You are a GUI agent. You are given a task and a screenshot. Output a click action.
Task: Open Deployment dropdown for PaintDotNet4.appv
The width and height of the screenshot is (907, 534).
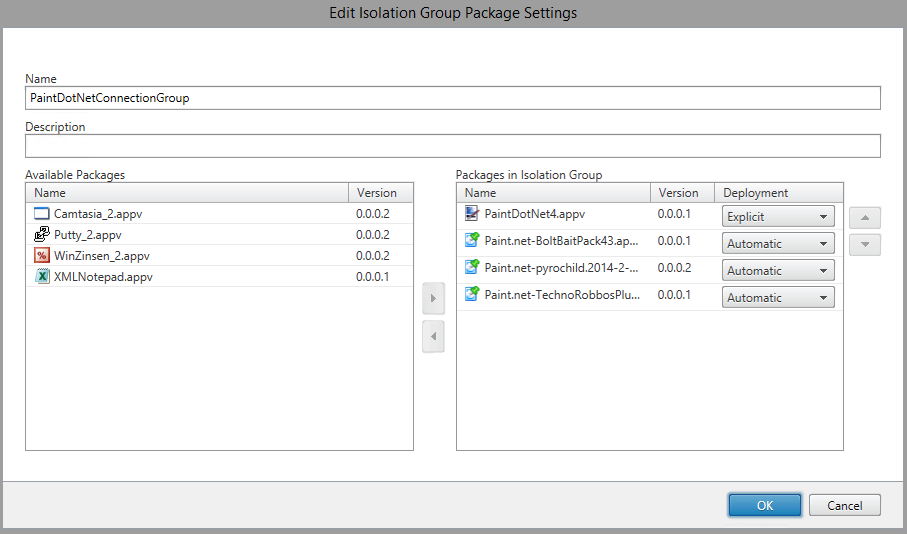click(778, 216)
